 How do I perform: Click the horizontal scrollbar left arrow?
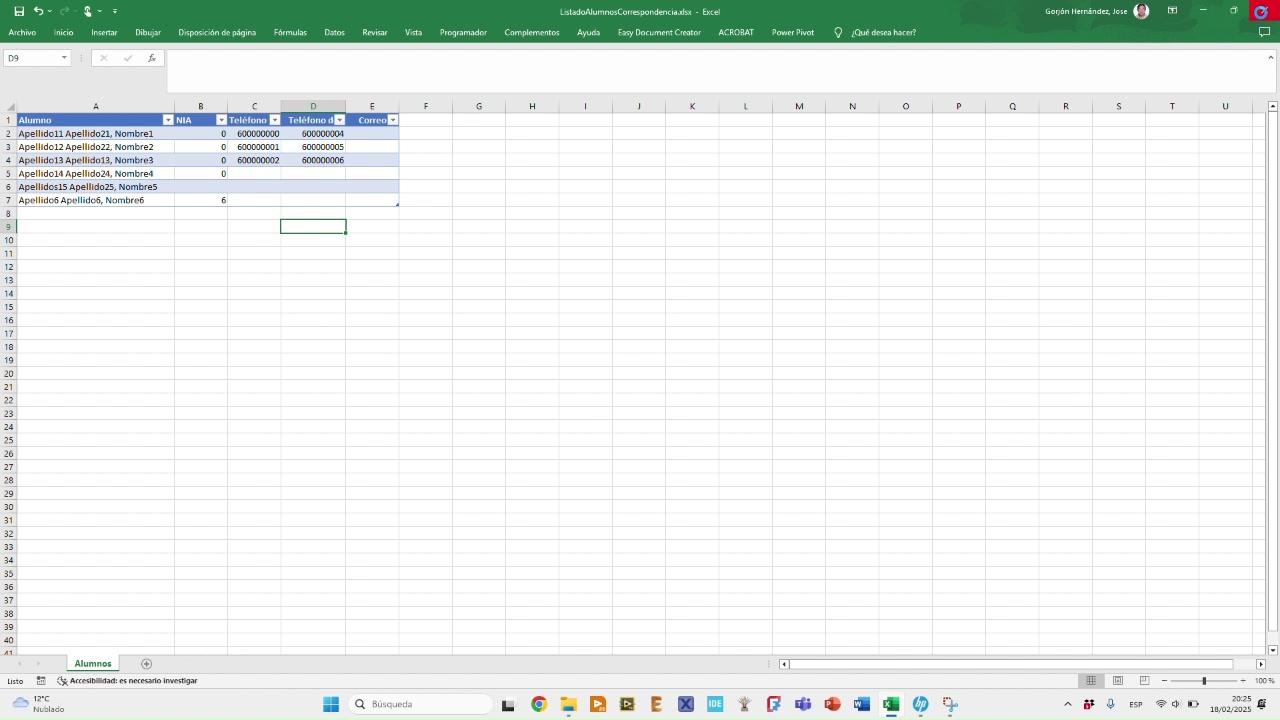(784, 664)
